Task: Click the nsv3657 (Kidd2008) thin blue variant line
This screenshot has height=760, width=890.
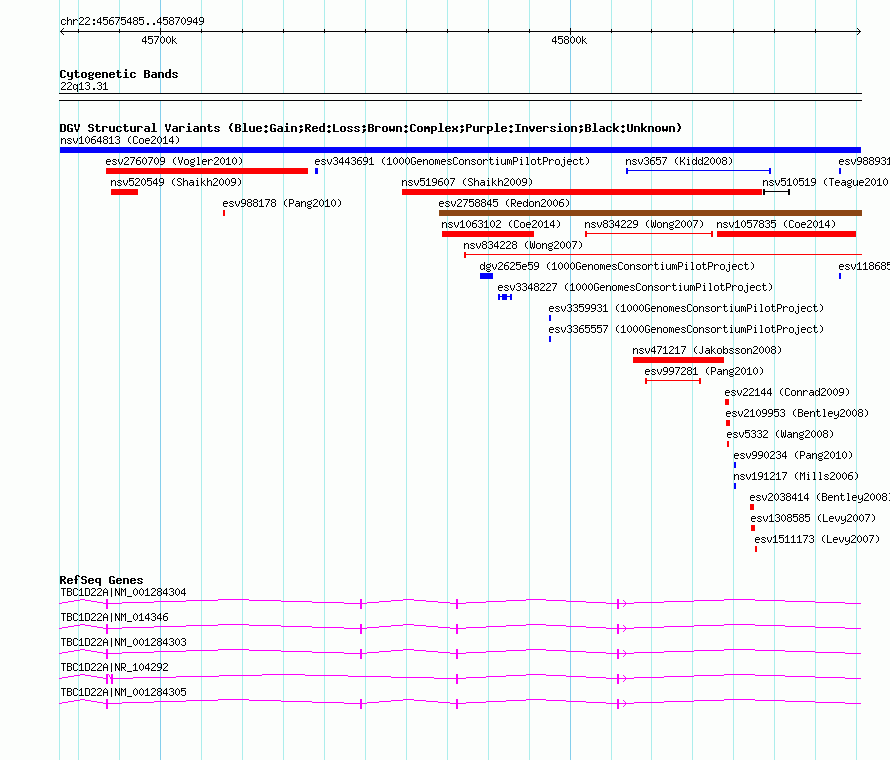Action: (698, 171)
